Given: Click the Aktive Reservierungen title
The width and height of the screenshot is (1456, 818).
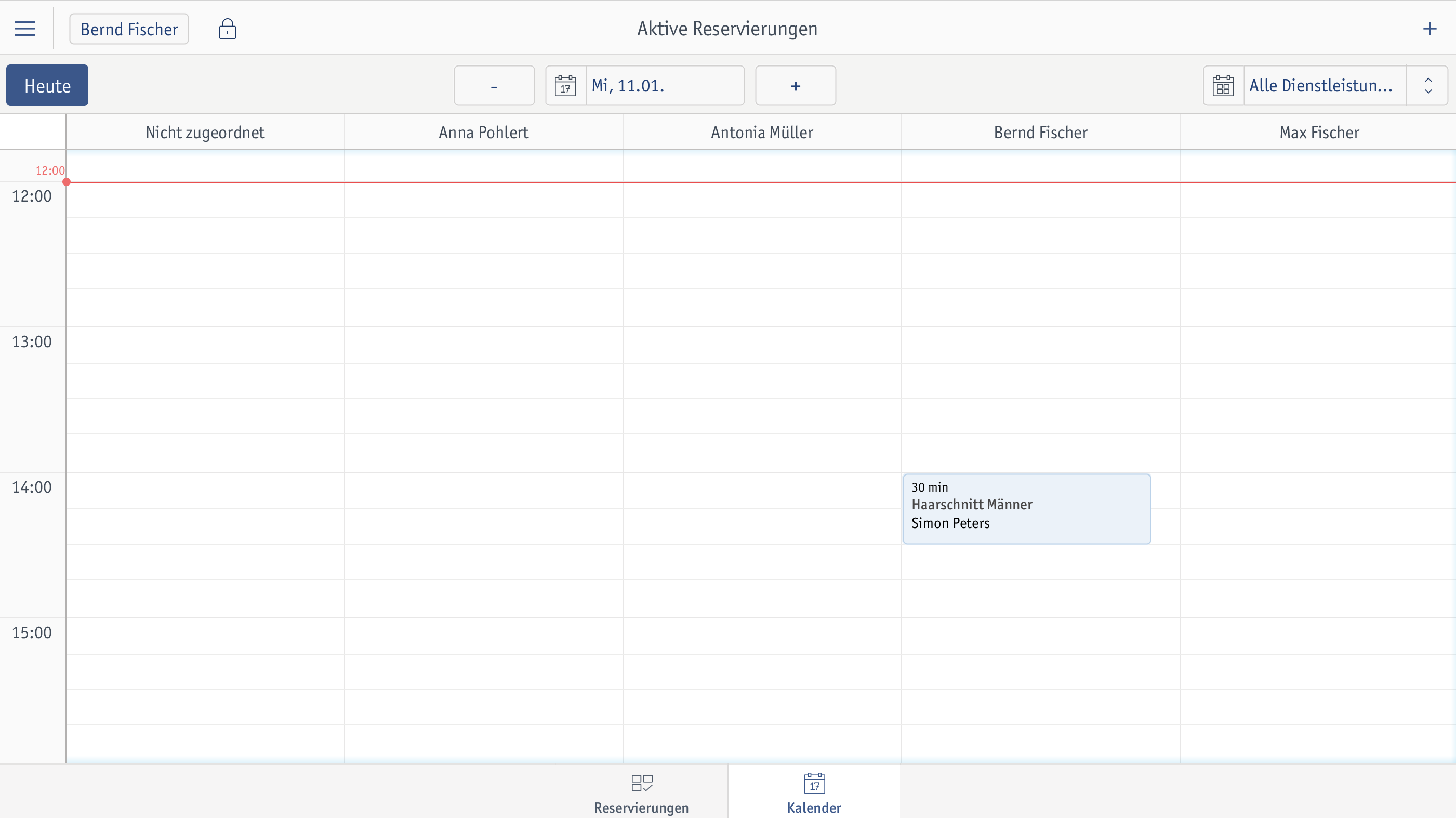Looking at the screenshot, I should [727, 28].
